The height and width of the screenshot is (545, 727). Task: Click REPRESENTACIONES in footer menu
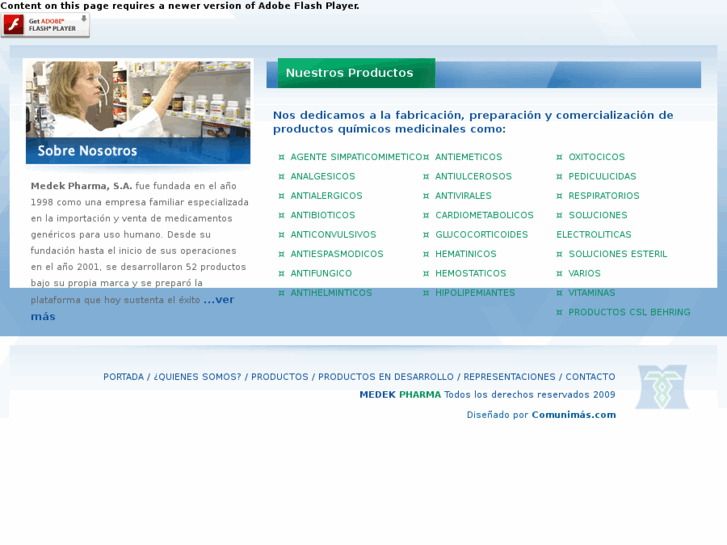click(x=509, y=377)
